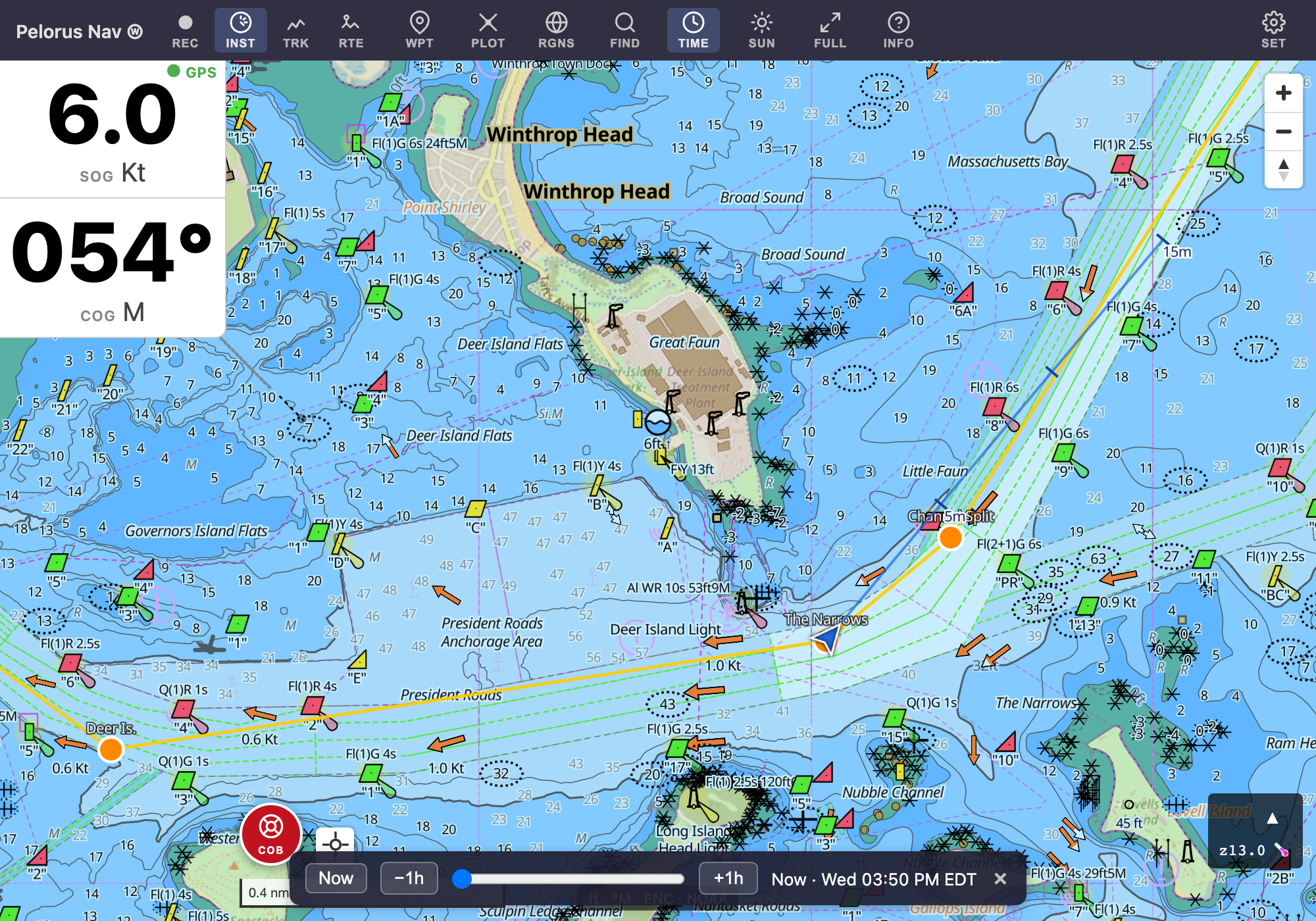The width and height of the screenshot is (1316, 921).
Task: Open the FIND search tool
Action: coord(624,31)
